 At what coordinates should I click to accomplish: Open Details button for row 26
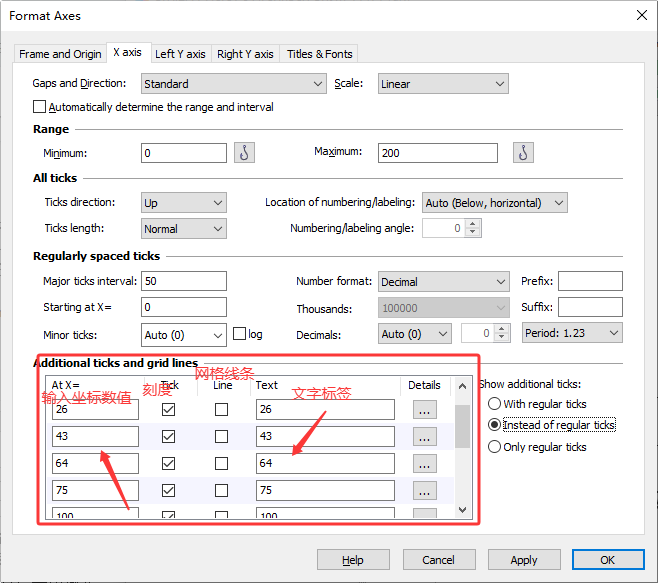(424, 410)
